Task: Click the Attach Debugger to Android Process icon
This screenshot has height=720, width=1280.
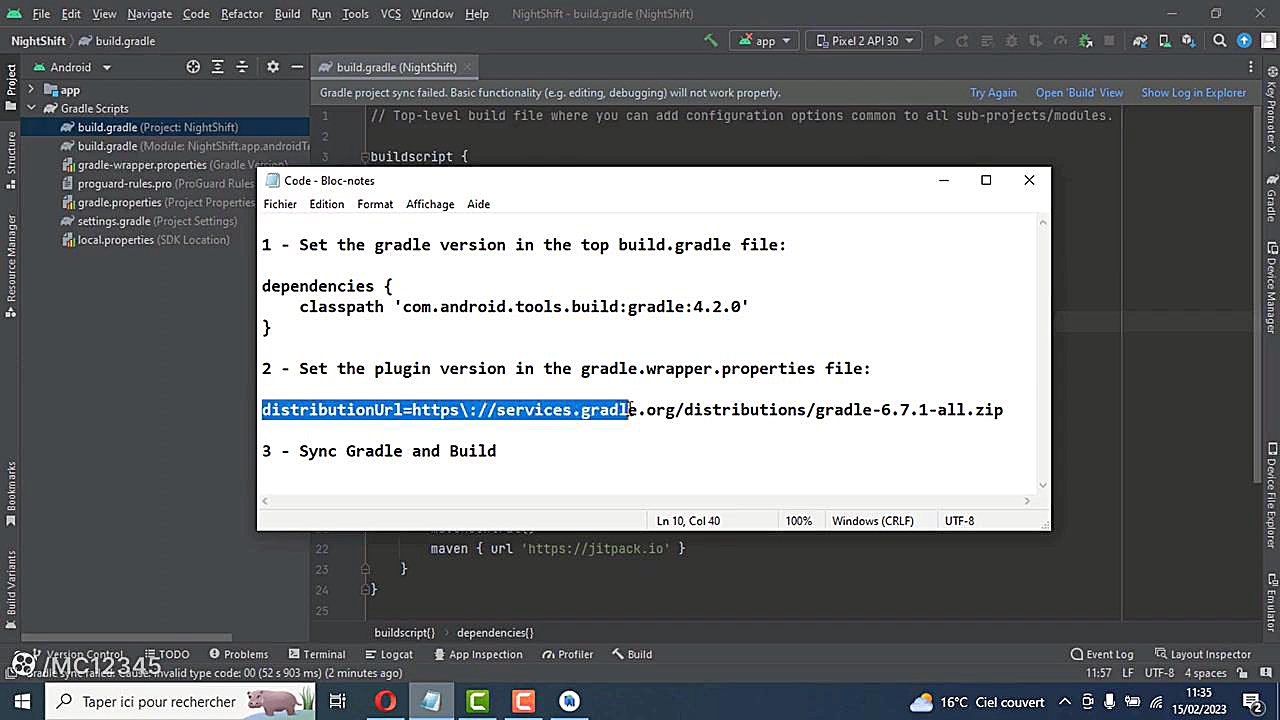Action: (1085, 41)
